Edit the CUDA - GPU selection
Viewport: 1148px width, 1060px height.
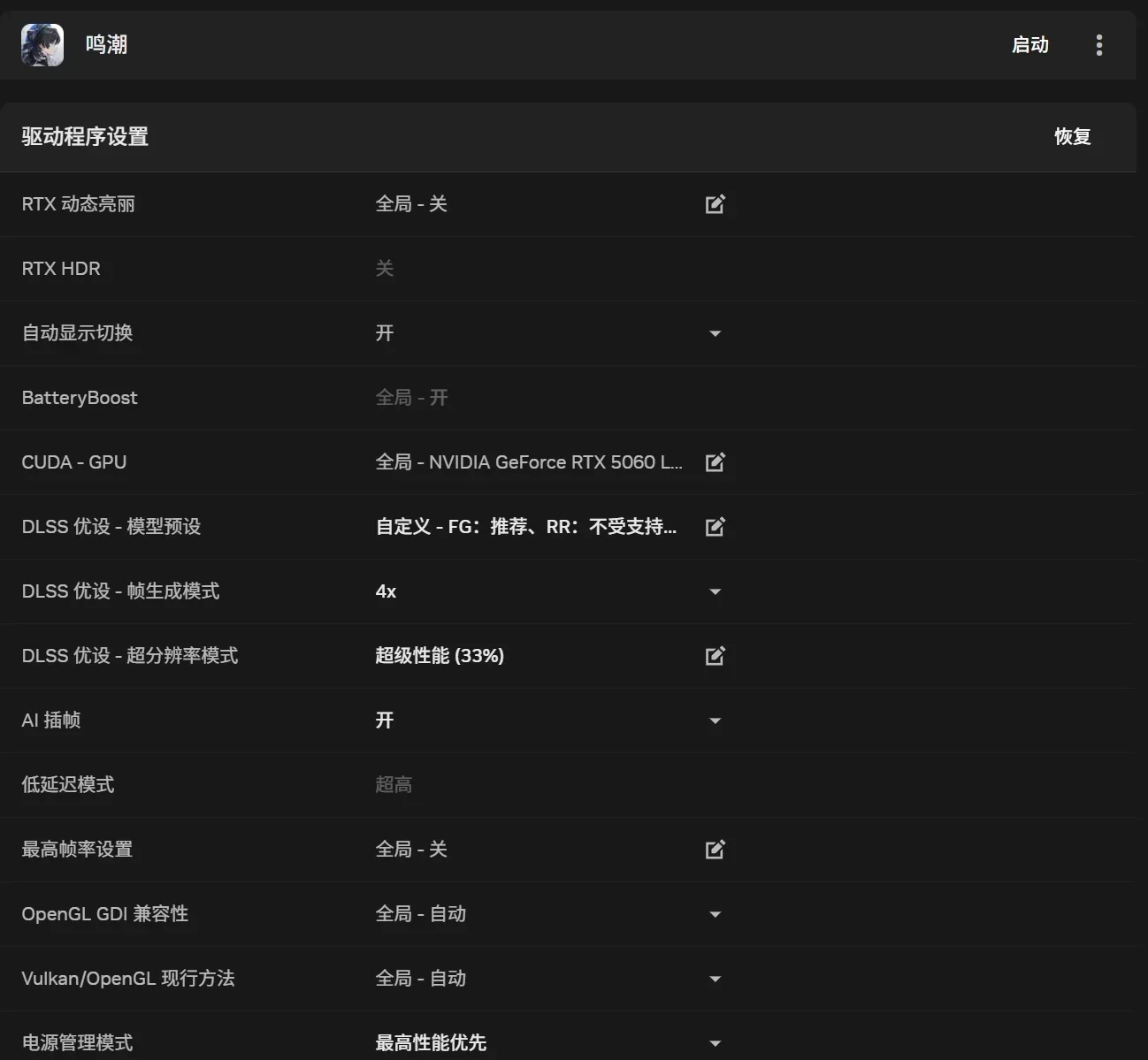(716, 462)
